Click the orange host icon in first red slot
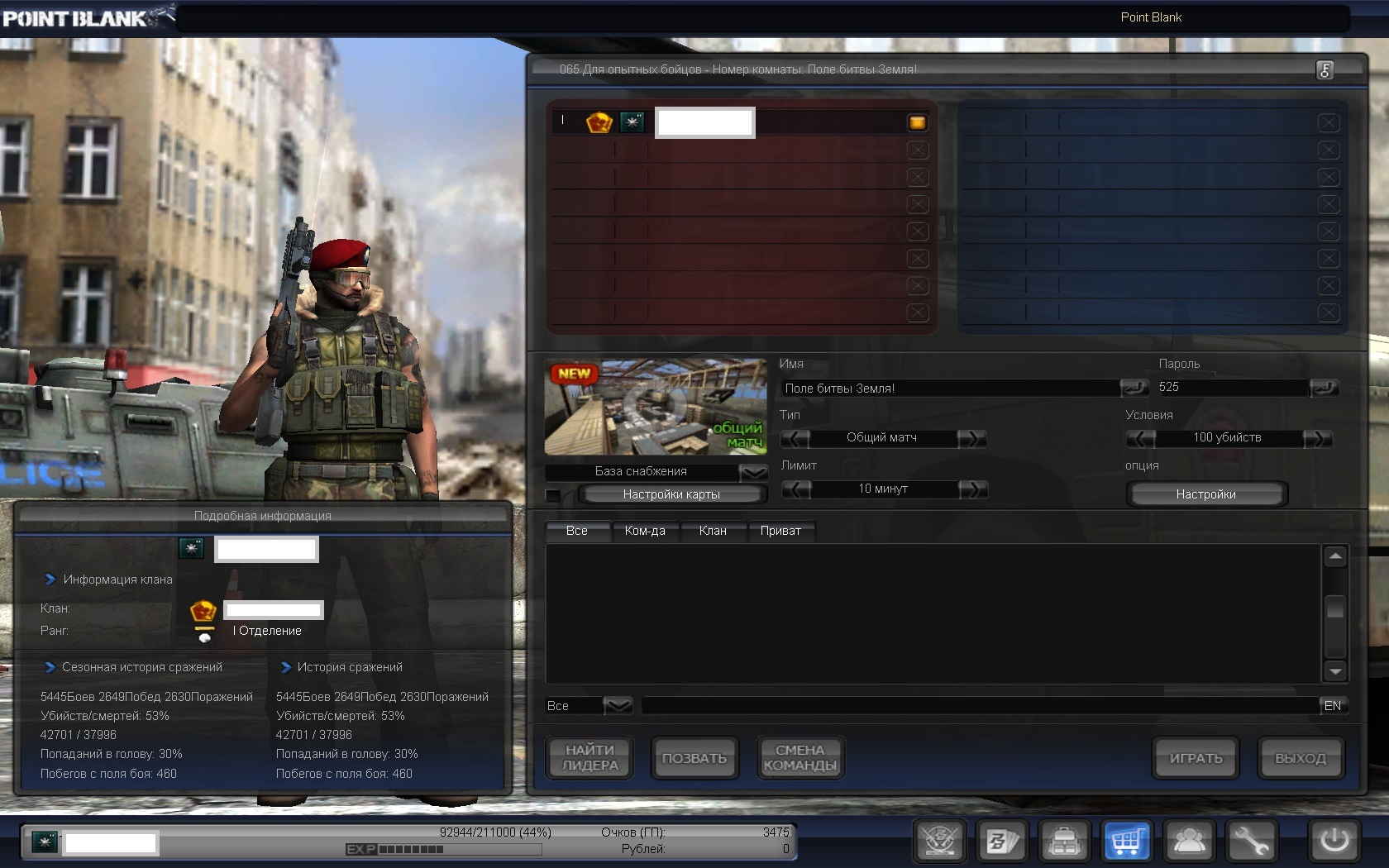 (917, 123)
